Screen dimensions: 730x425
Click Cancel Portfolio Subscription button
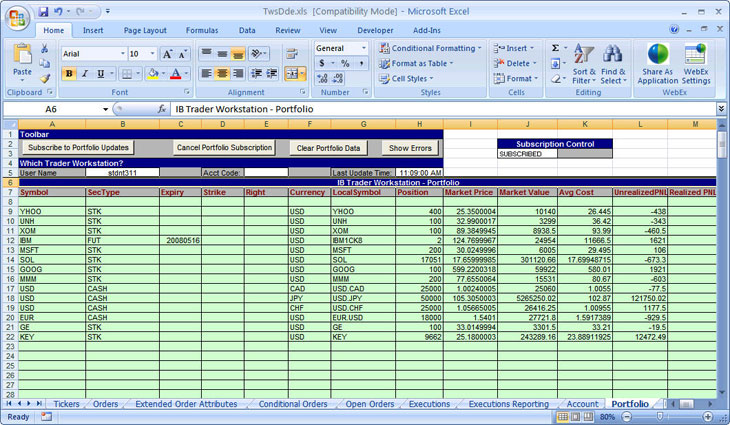(224, 148)
